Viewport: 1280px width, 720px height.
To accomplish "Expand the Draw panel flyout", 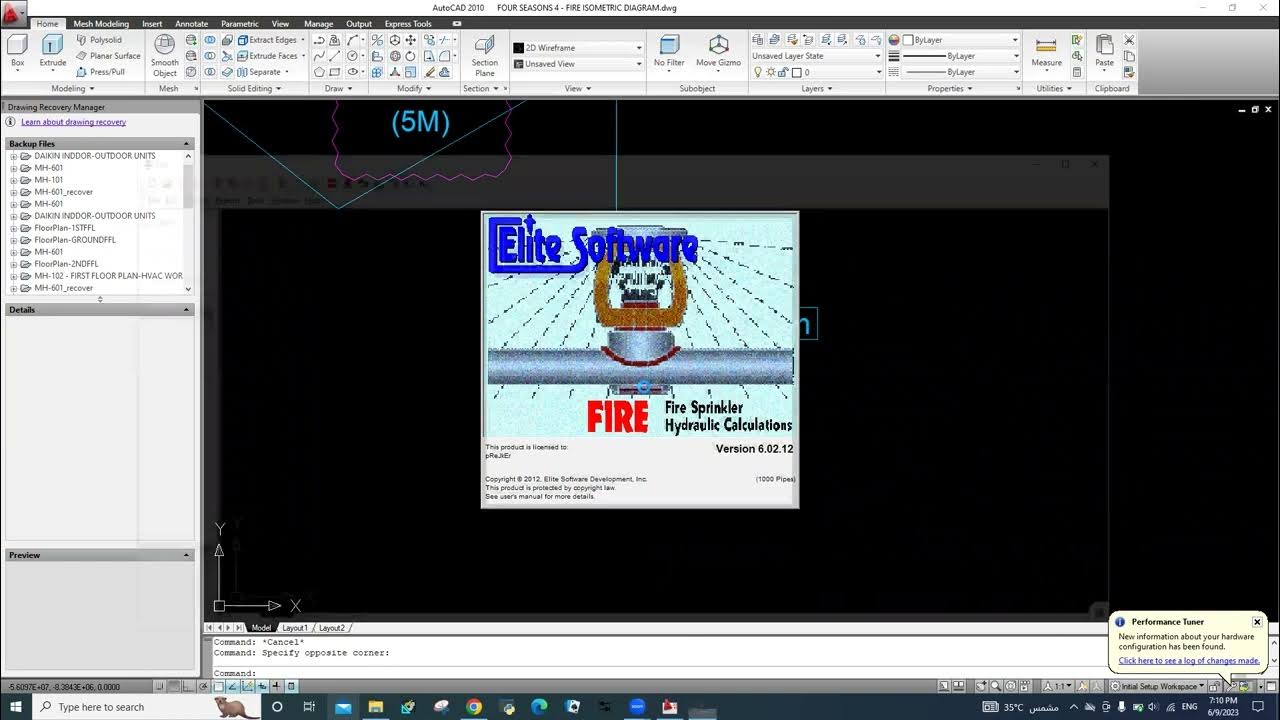I will [338, 88].
